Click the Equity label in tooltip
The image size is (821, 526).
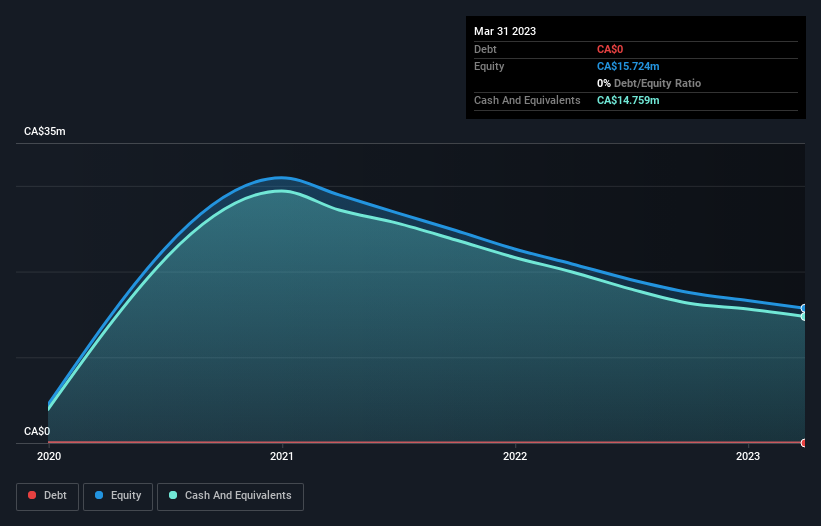(x=489, y=66)
